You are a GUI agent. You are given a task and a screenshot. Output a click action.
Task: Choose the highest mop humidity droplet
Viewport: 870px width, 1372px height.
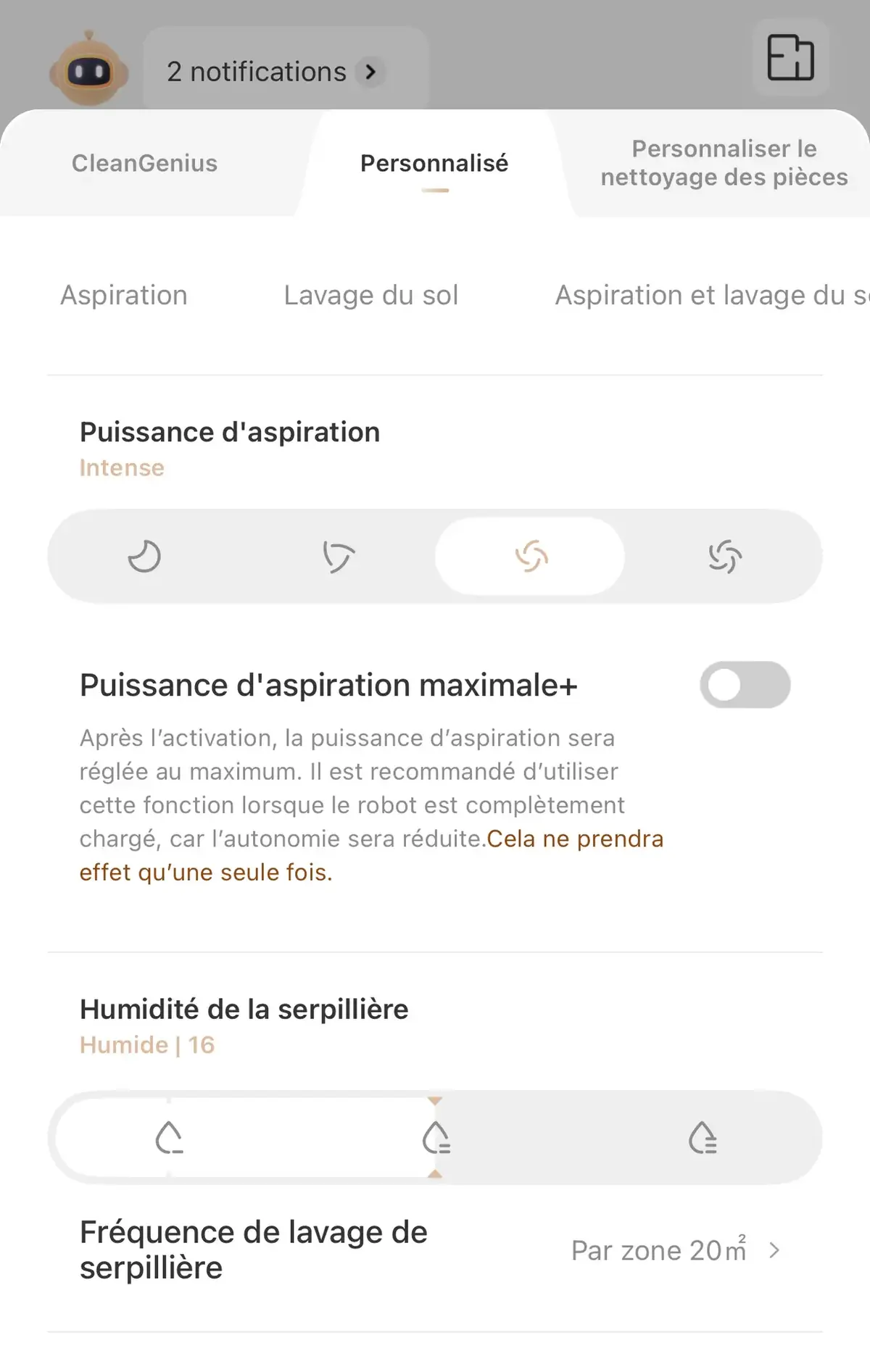tap(702, 1138)
